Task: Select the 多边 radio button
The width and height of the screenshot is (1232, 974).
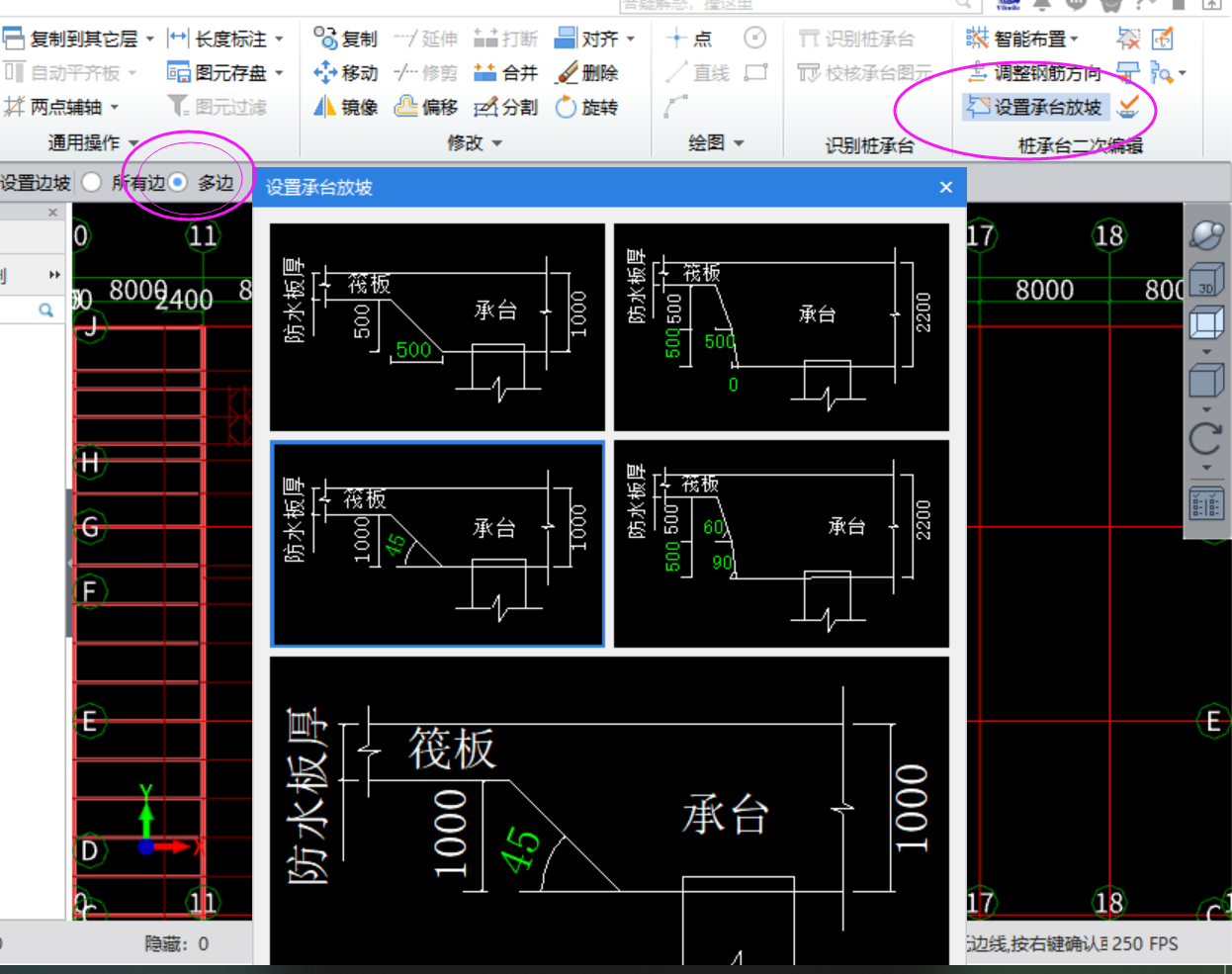Action: pyautogui.click(x=178, y=182)
